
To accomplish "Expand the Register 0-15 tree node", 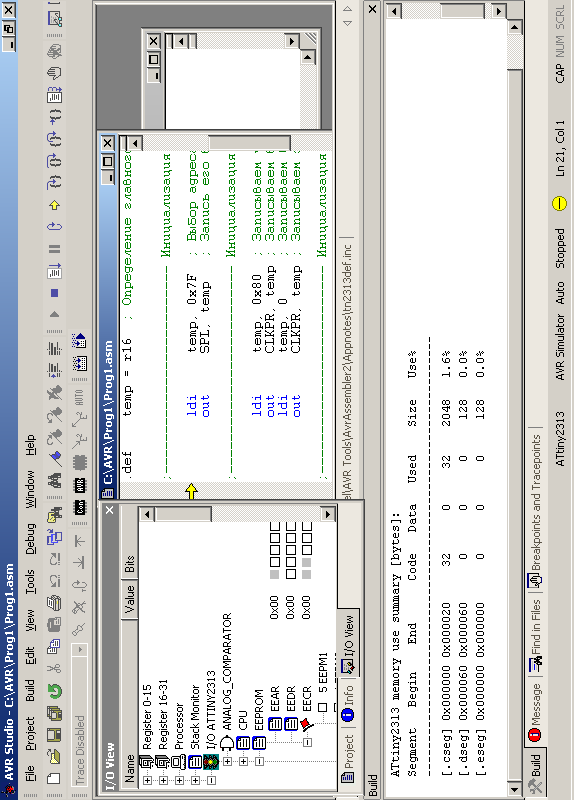I will point(147,781).
